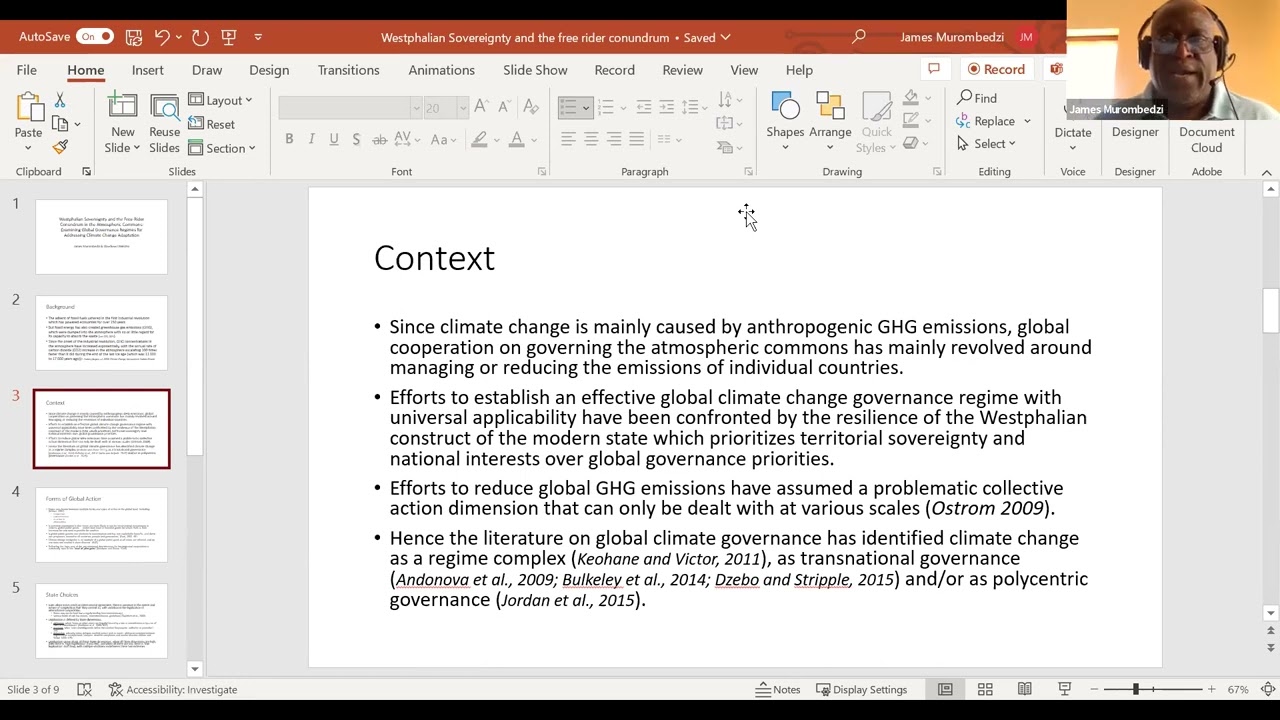Click Accessibility: Investigate in status bar

pyautogui.click(x=173, y=689)
